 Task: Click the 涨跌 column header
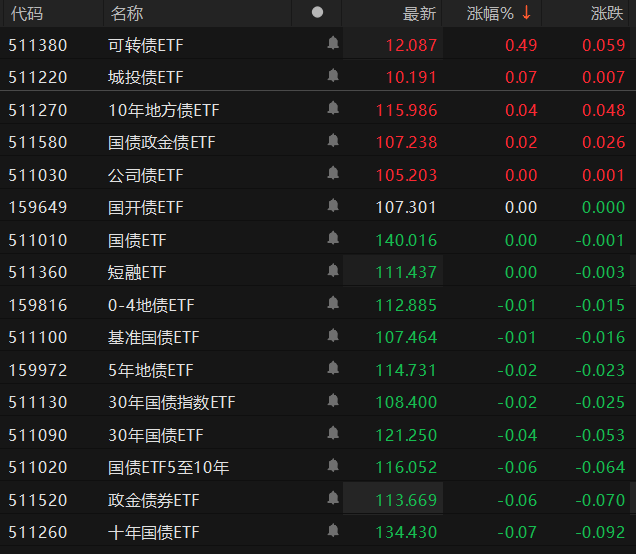[607, 13]
